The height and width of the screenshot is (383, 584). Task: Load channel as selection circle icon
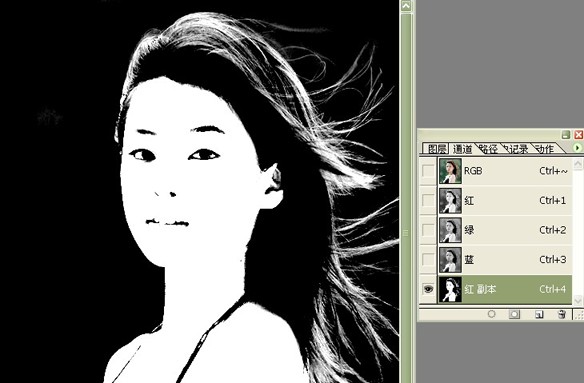(492, 314)
